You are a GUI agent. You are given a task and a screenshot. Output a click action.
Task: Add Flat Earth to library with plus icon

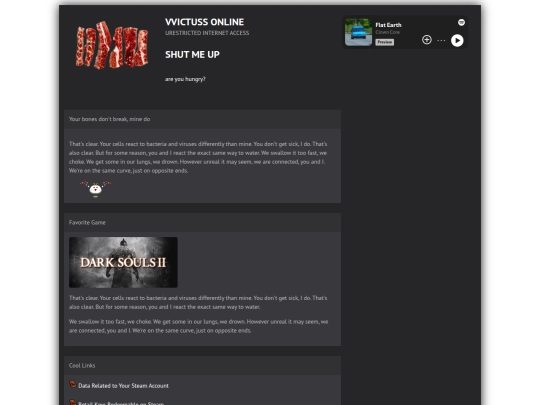point(427,40)
